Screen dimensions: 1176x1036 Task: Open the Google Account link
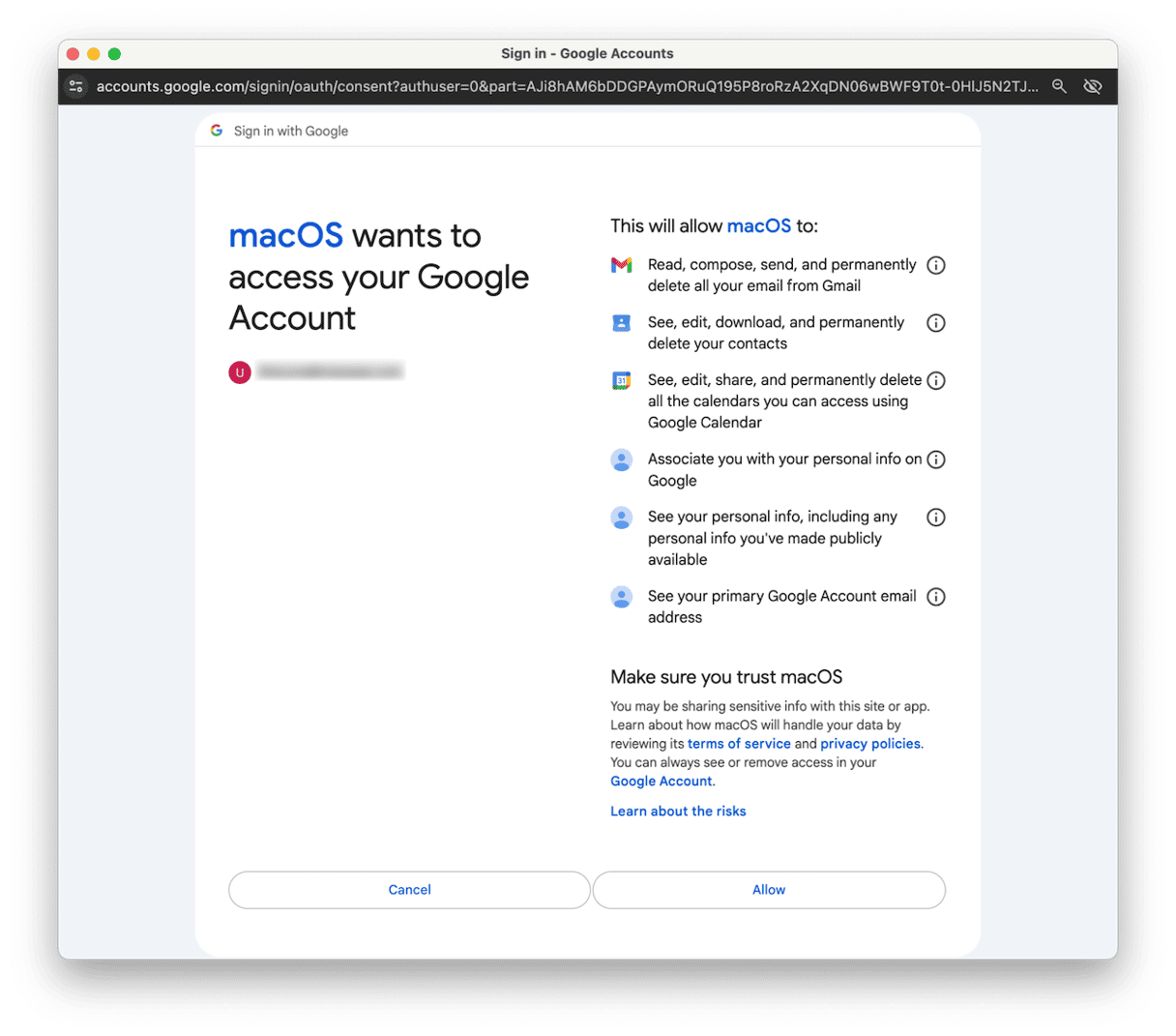pyautogui.click(x=661, y=782)
